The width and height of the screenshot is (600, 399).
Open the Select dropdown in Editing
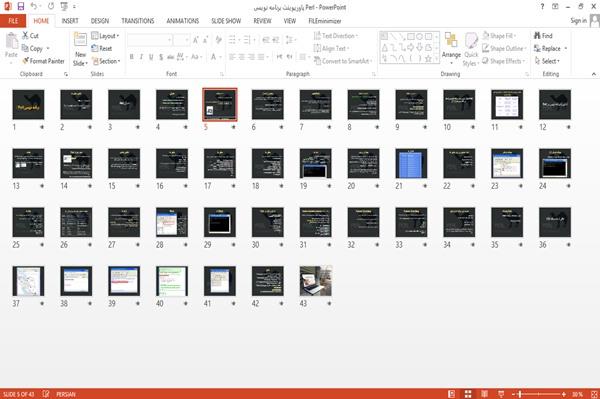pyautogui.click(x=547, y=61)
